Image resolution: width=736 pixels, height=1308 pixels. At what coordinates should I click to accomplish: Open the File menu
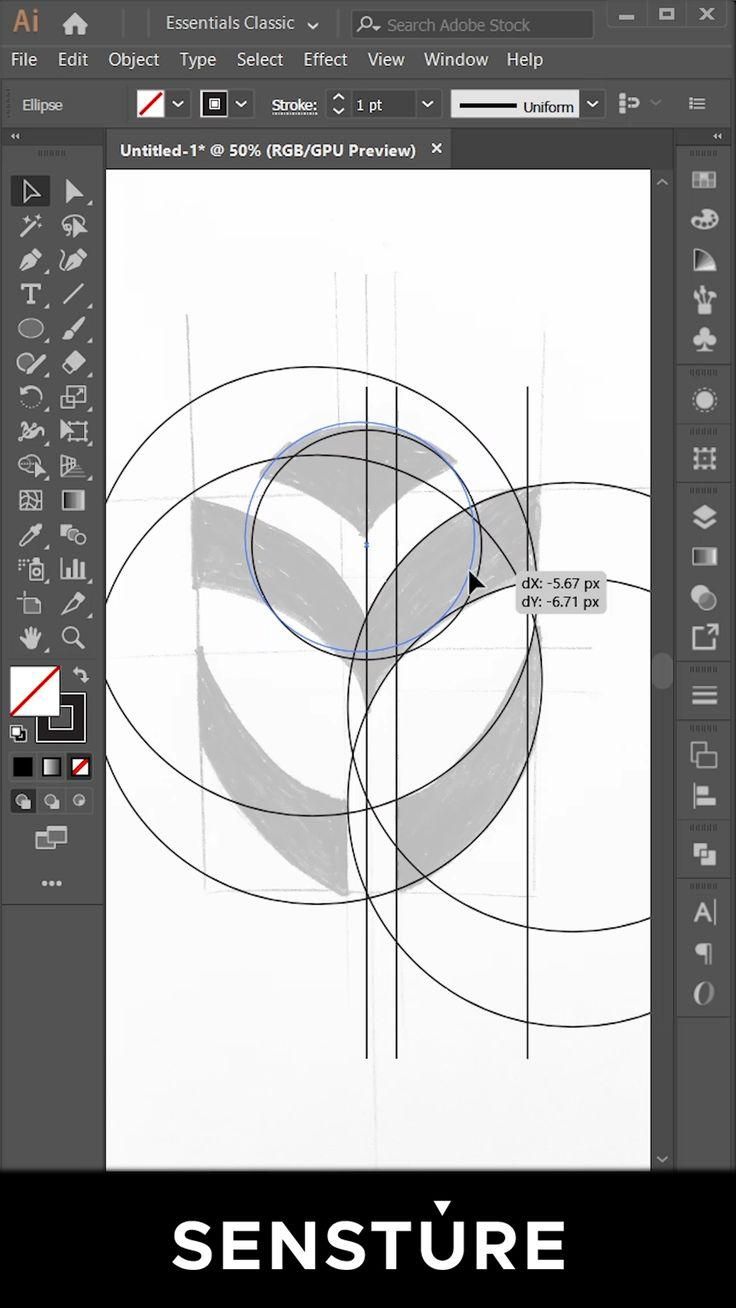tap(24, 60)
